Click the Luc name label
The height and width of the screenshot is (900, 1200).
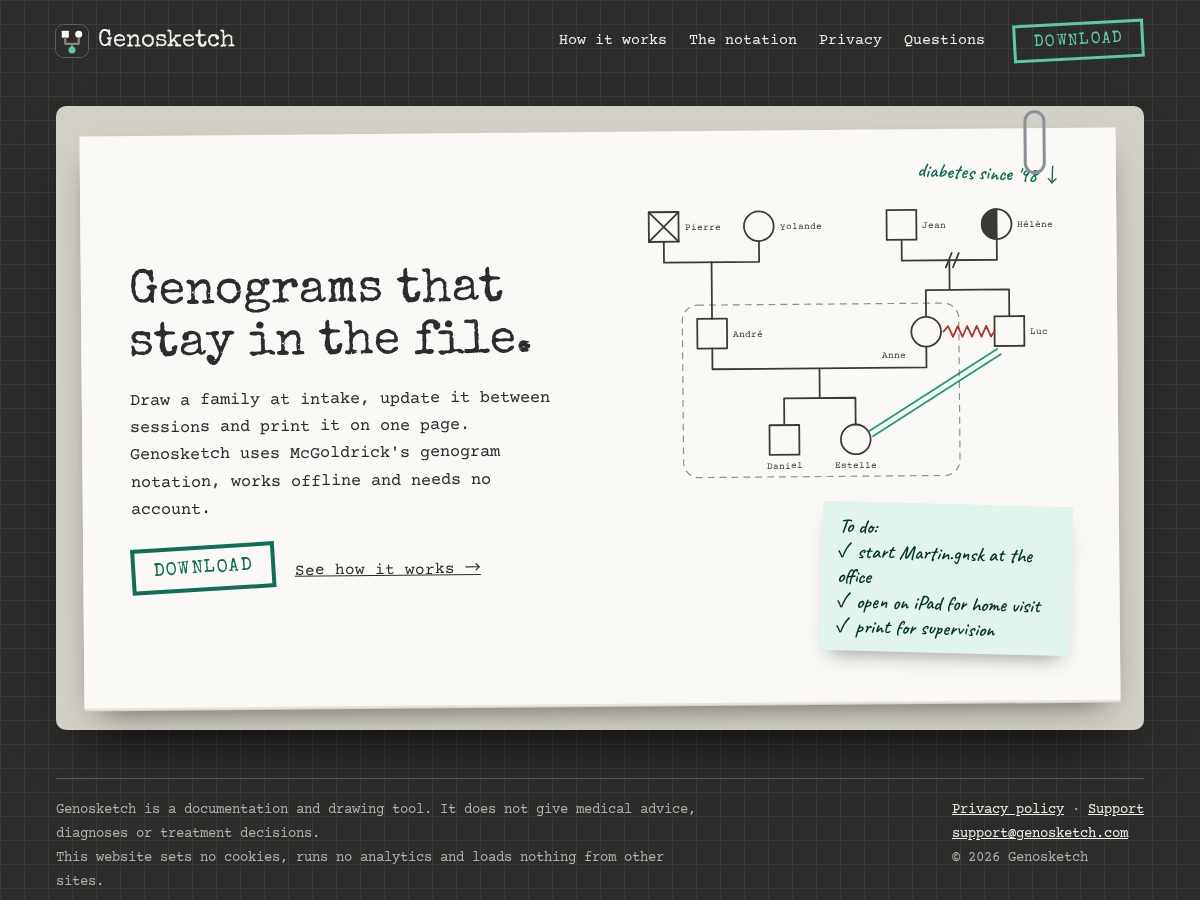tap(1039, 331)
